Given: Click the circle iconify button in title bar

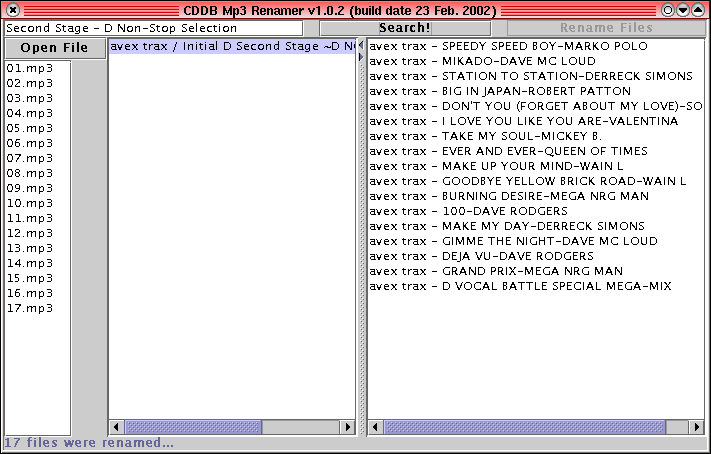Looking at the screenshot, I should (x=668, y=10).
